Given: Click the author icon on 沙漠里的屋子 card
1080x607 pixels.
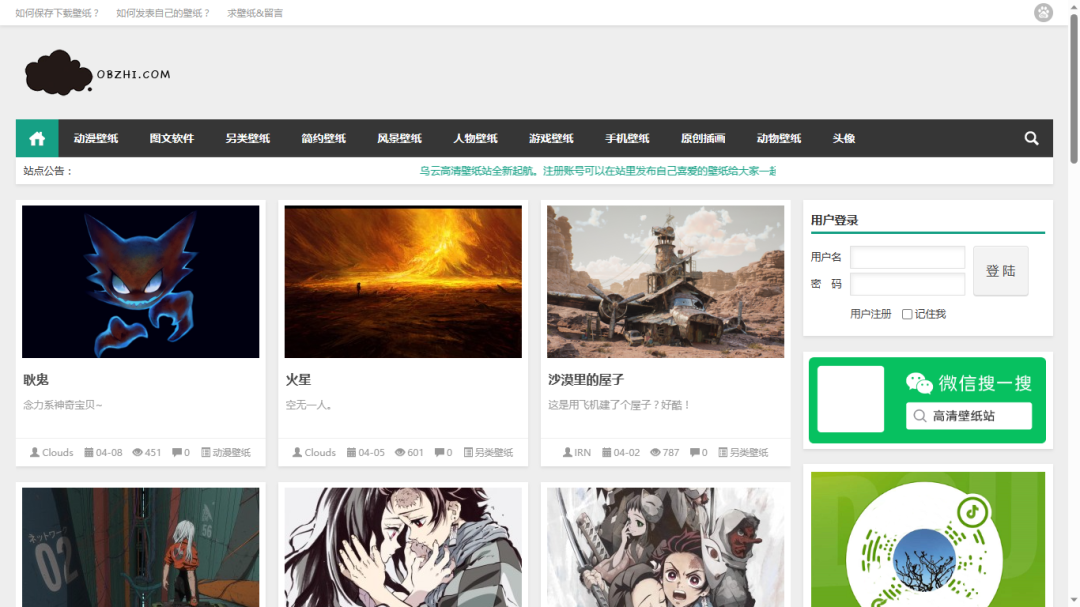Looking at the screenshot, I should (568, 453).
